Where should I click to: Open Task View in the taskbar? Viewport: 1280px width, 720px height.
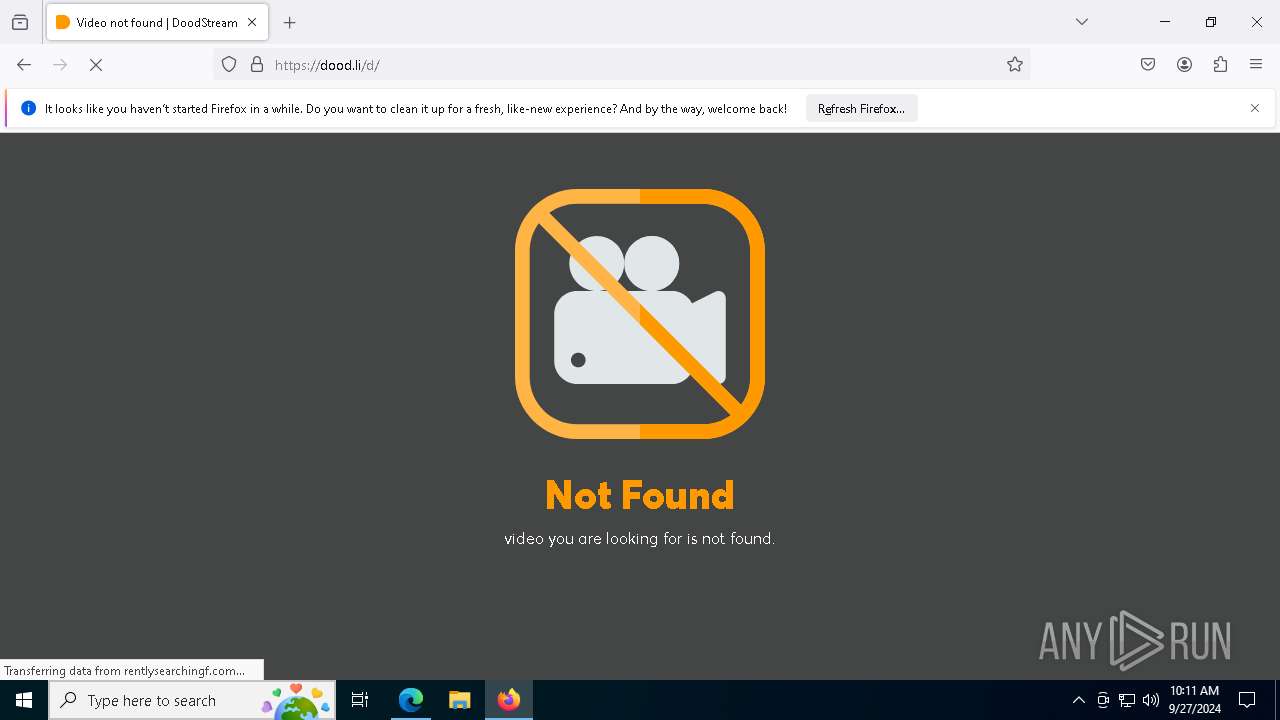pyautogui.click(x=360, y=700)
